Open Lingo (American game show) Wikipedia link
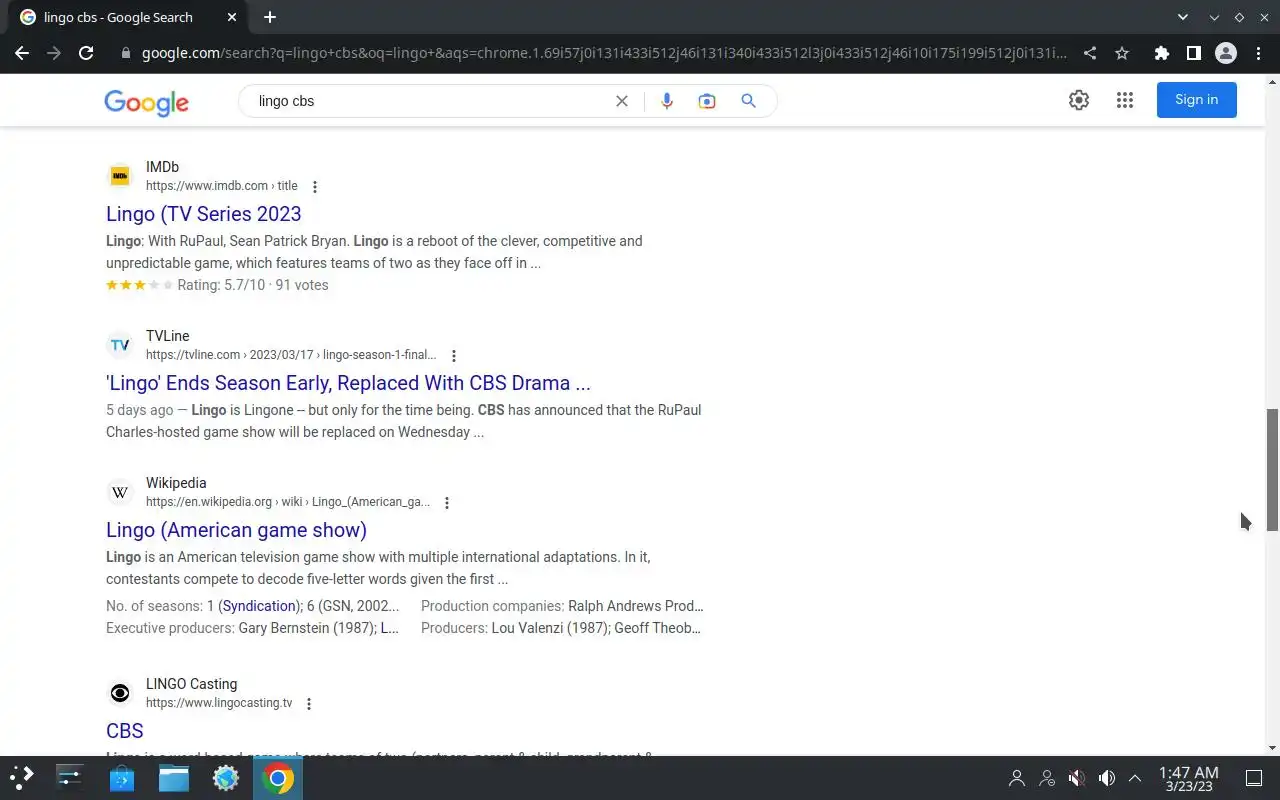Image resolution: width=1280 pixels, height=800 pixels. click(x=236, y=530)
